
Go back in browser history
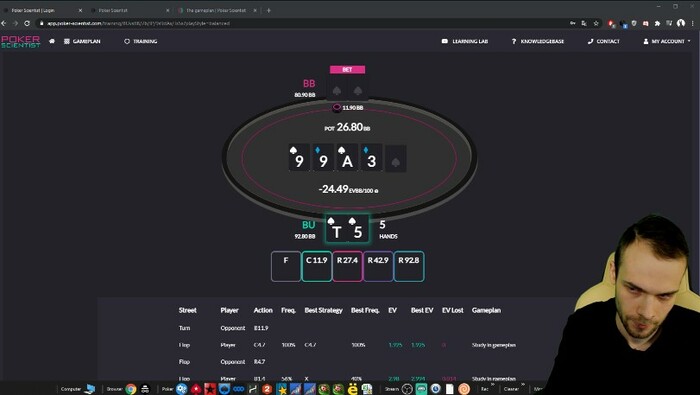pos(4,23)
